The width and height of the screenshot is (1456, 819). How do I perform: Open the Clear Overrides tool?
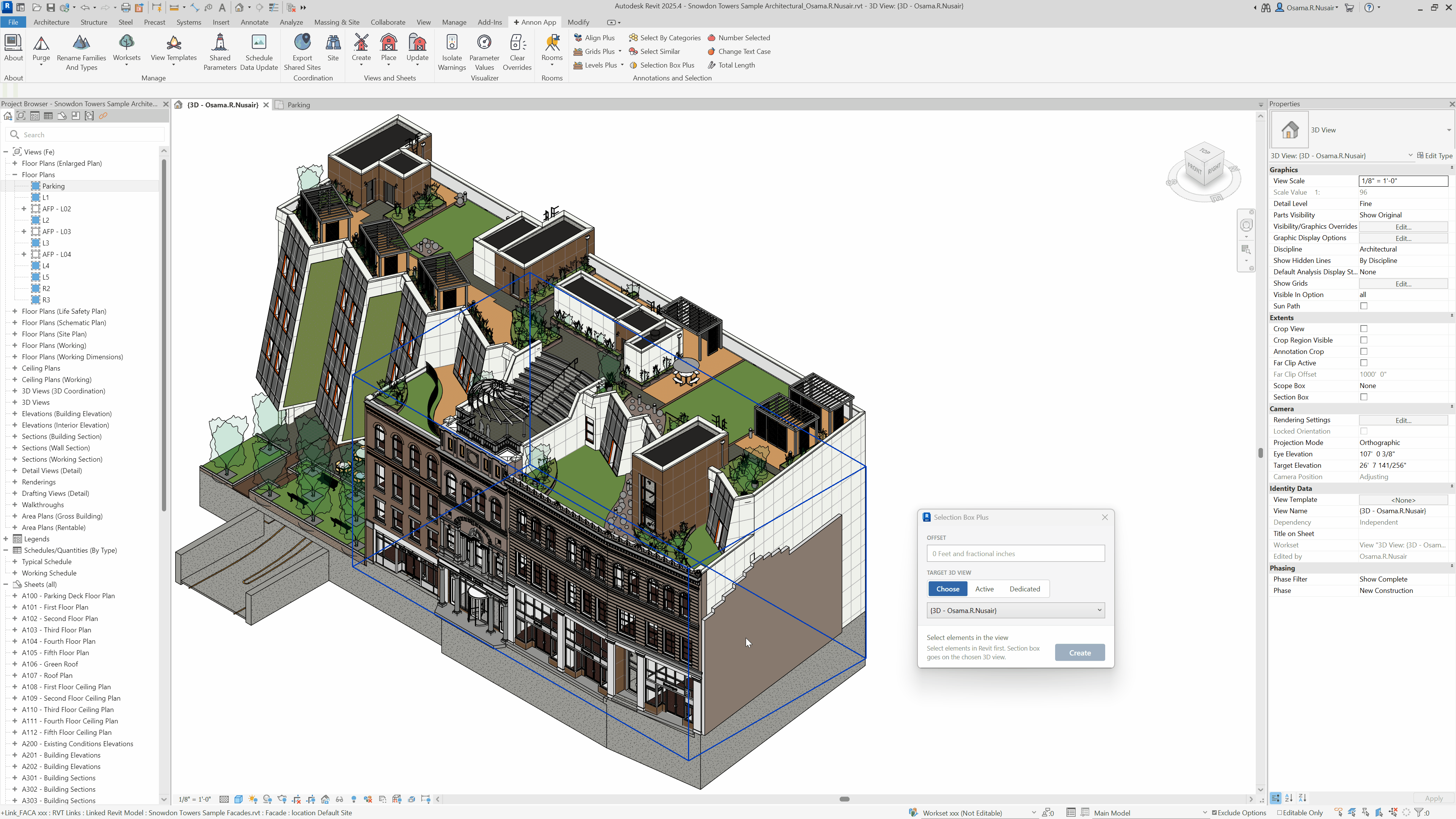point(517,52)
